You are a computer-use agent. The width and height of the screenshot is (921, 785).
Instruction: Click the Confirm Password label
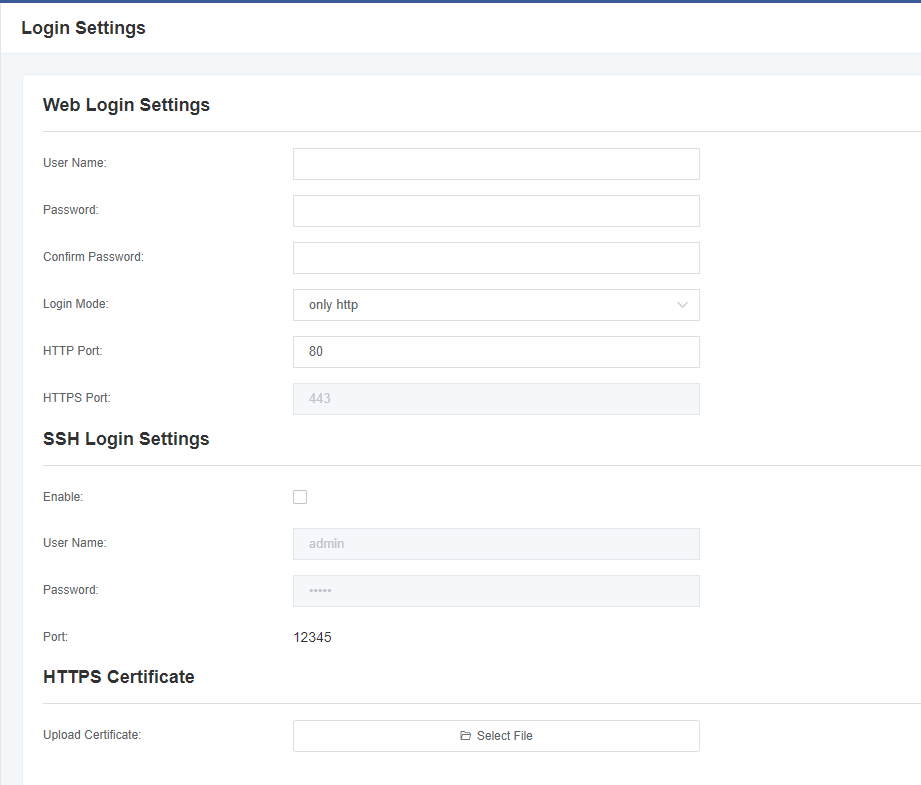(93, 257)
